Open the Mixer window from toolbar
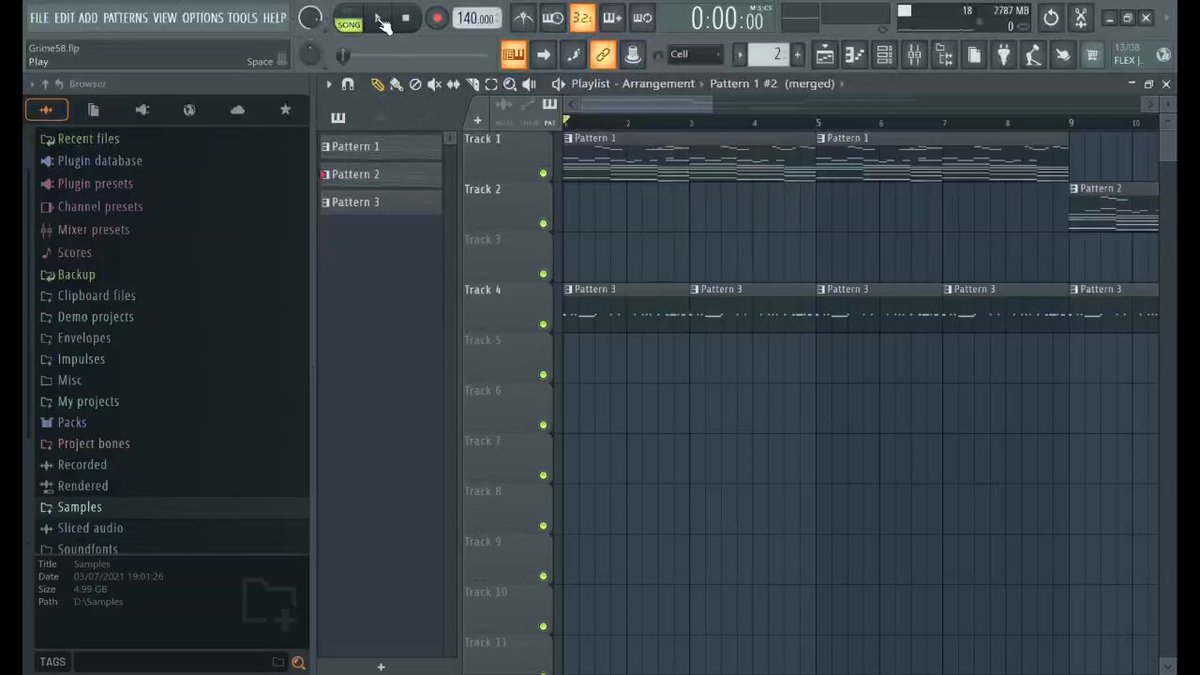This screenshot has width=1200, height=675. coord(914,55)
